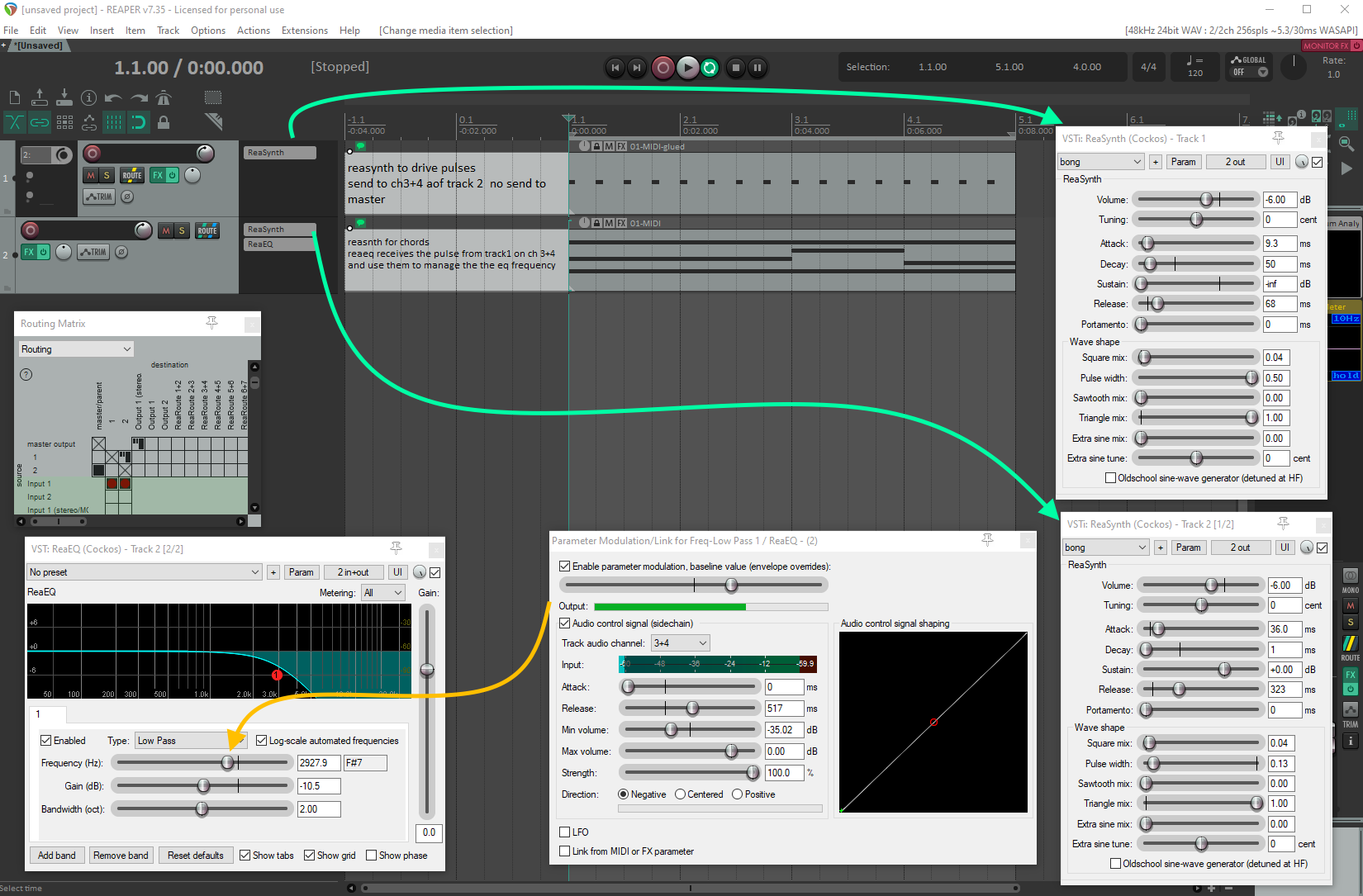Toggle envelope points move-with-items icon

click(x=89, y=123)
